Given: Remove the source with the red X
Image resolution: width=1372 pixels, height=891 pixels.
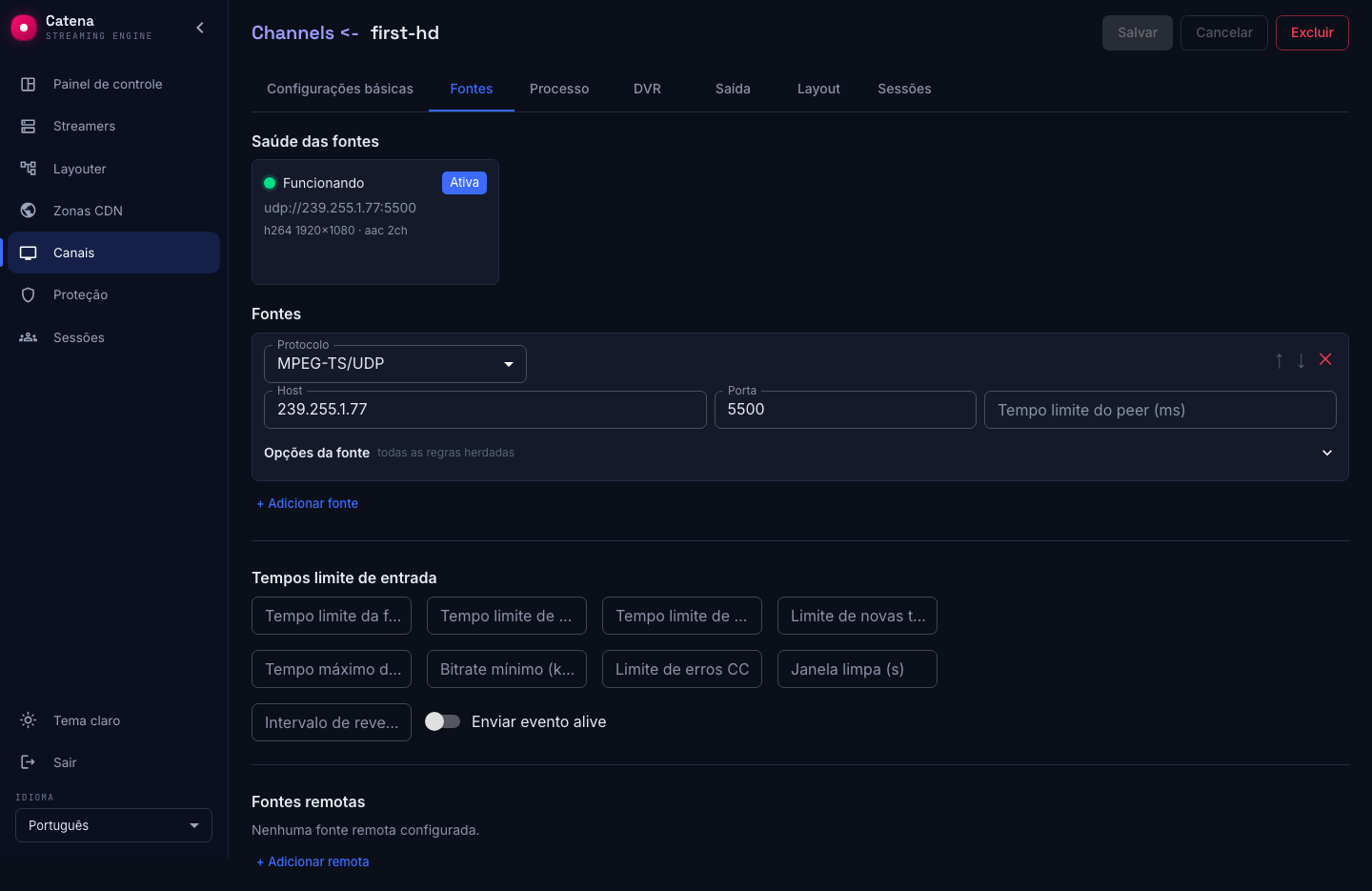Looking at the screenshot, I should pos(1325,359).
